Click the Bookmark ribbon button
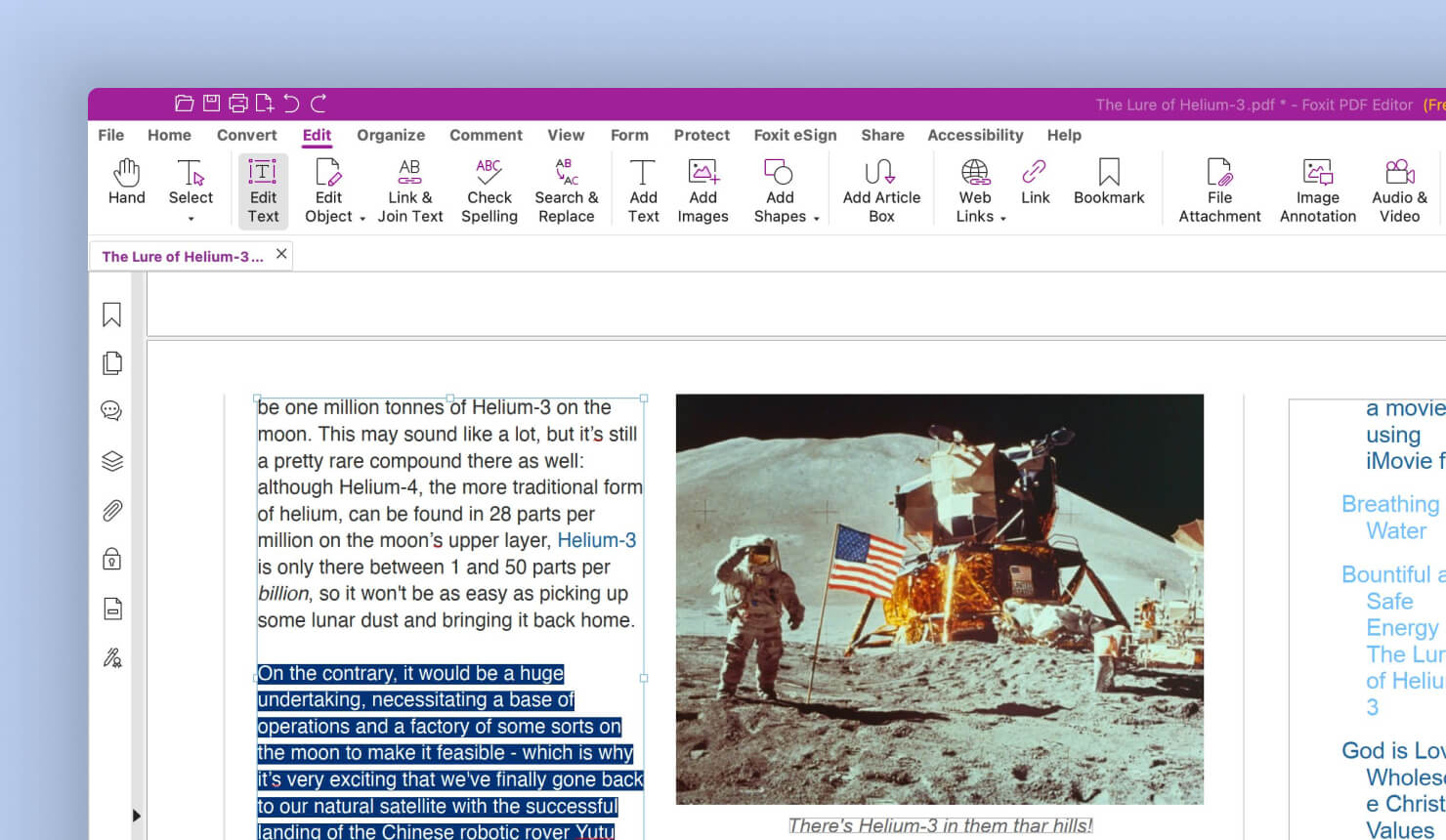Viewport: 1446px width, 840px height. coord(1109,183)
